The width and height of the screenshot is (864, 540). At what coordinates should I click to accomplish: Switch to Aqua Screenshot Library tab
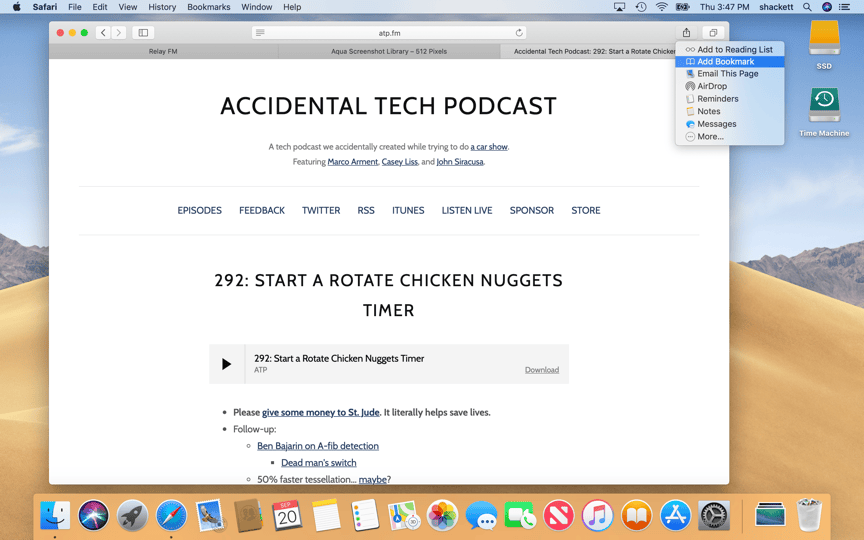point(389,51)
